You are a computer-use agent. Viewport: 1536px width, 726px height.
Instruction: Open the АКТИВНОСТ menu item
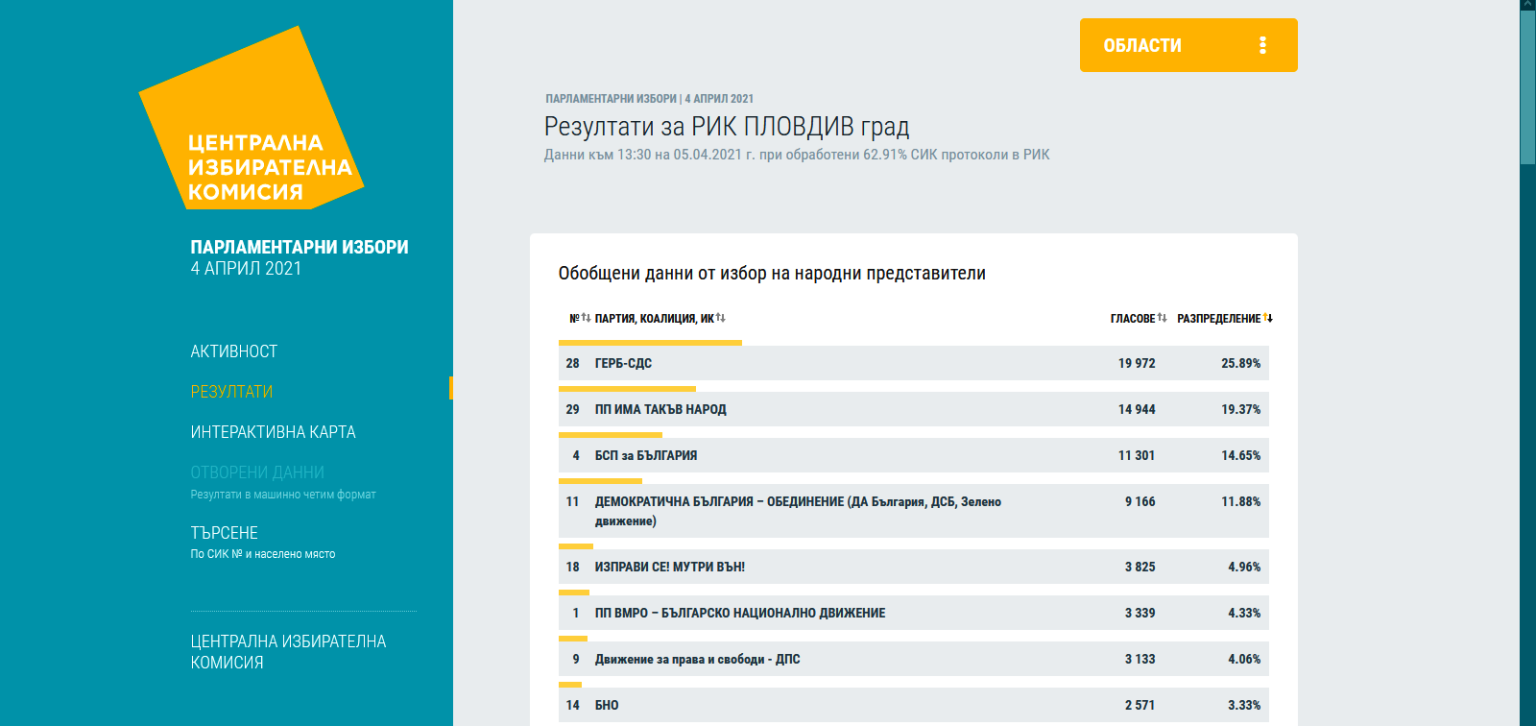(x=234, y=352)
